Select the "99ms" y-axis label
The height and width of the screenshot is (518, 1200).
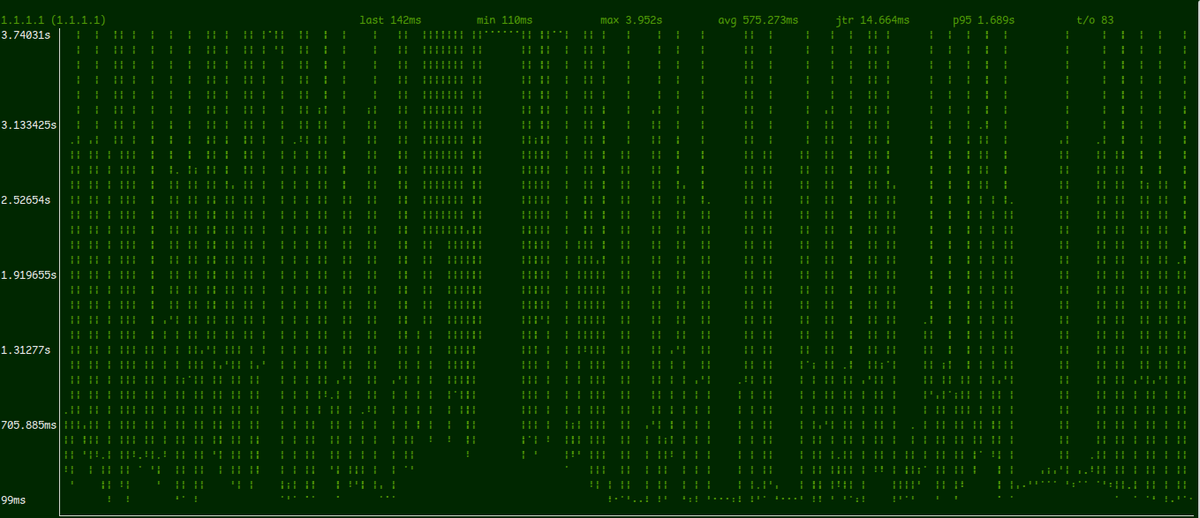[x=15, y=499]
